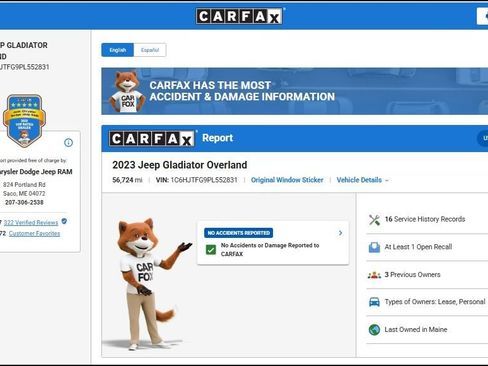This screenshot has height=366, width=488.
Task: Click the green checkmark accident icon
Action: [211, 250]
